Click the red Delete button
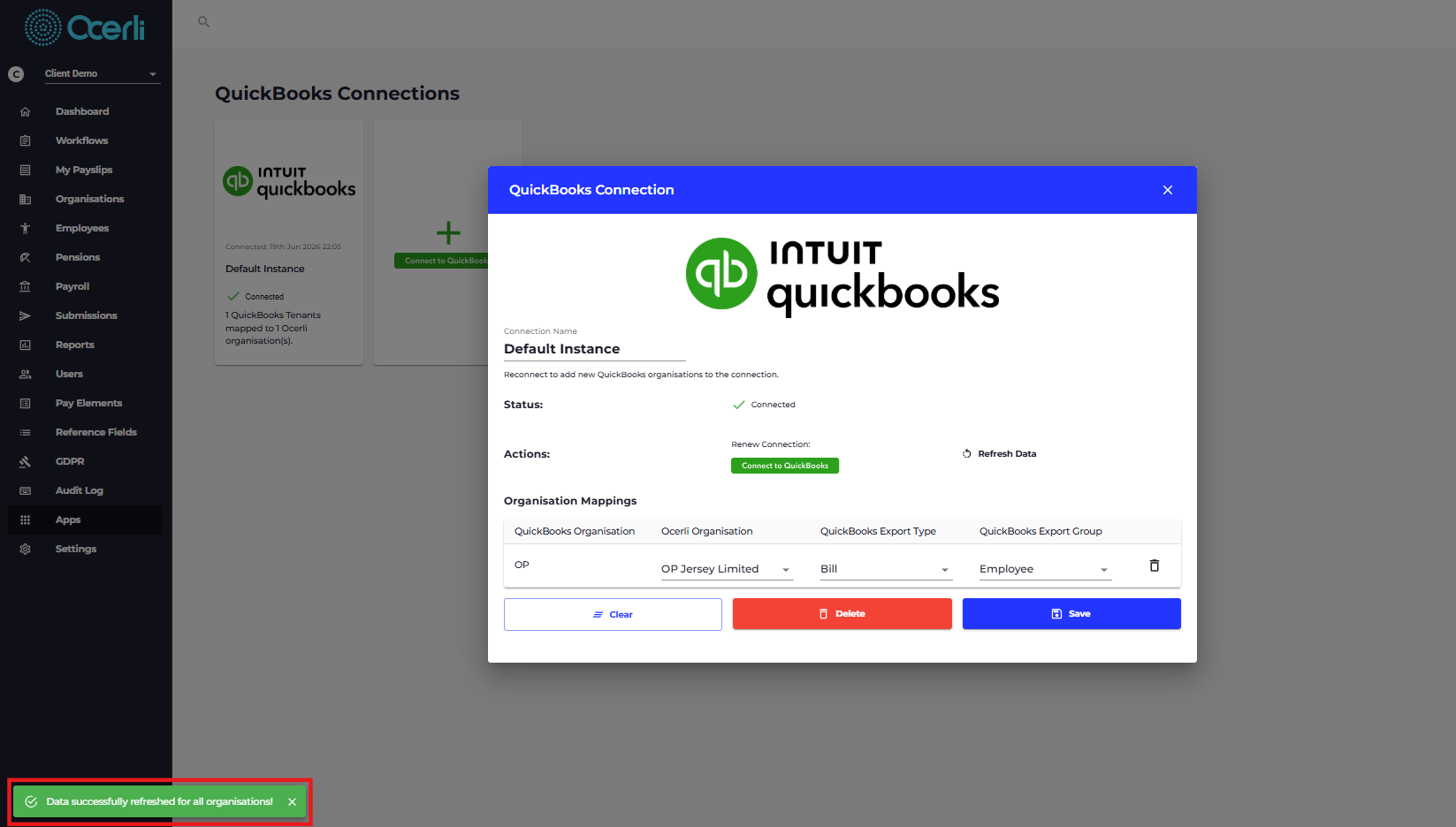The height and width of the screenshot is (827, 1456). 842,614
